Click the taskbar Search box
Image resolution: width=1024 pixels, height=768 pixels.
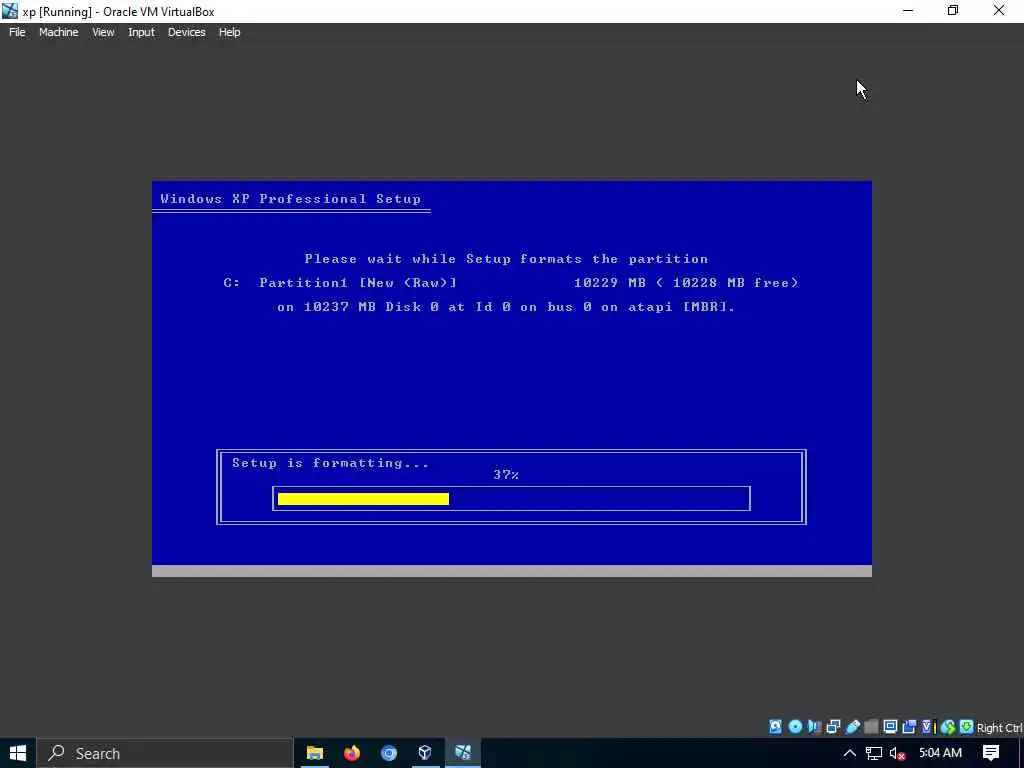(165, 753)
